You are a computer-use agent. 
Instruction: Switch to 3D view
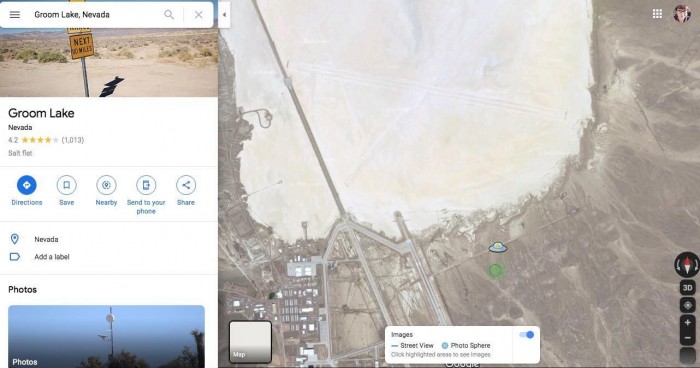(x=688, y=288)
